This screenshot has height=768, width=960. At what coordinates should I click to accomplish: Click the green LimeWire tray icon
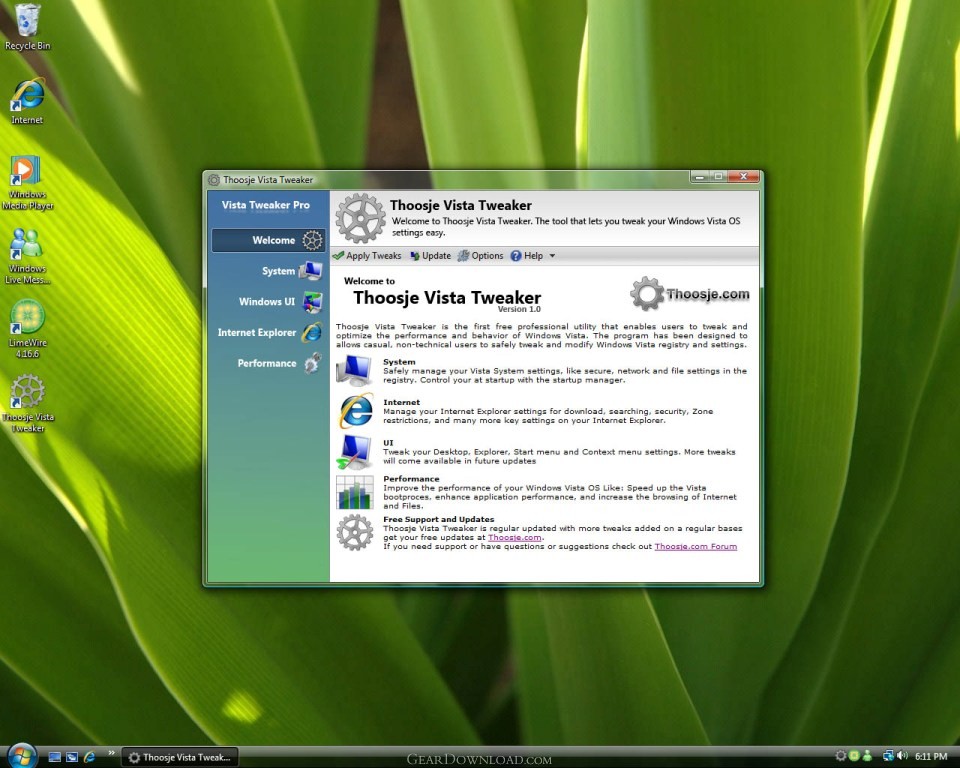click(x=854, y=756)
